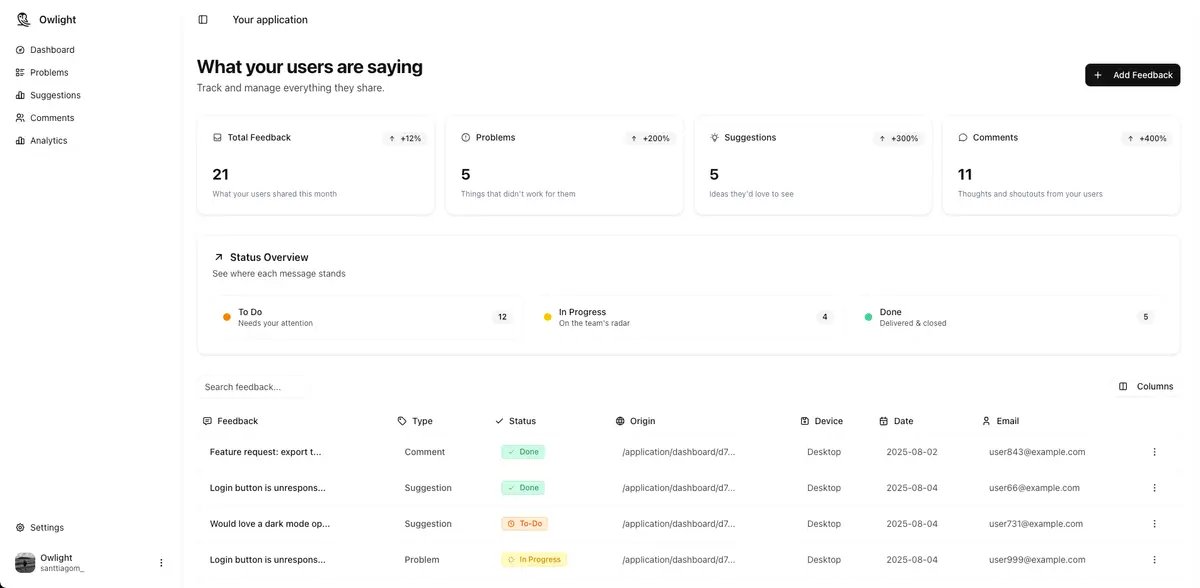This screenshot has height=588, width=1200.
Task: Toggle the sidebar panel icon
Action: (x=203, y=19)
